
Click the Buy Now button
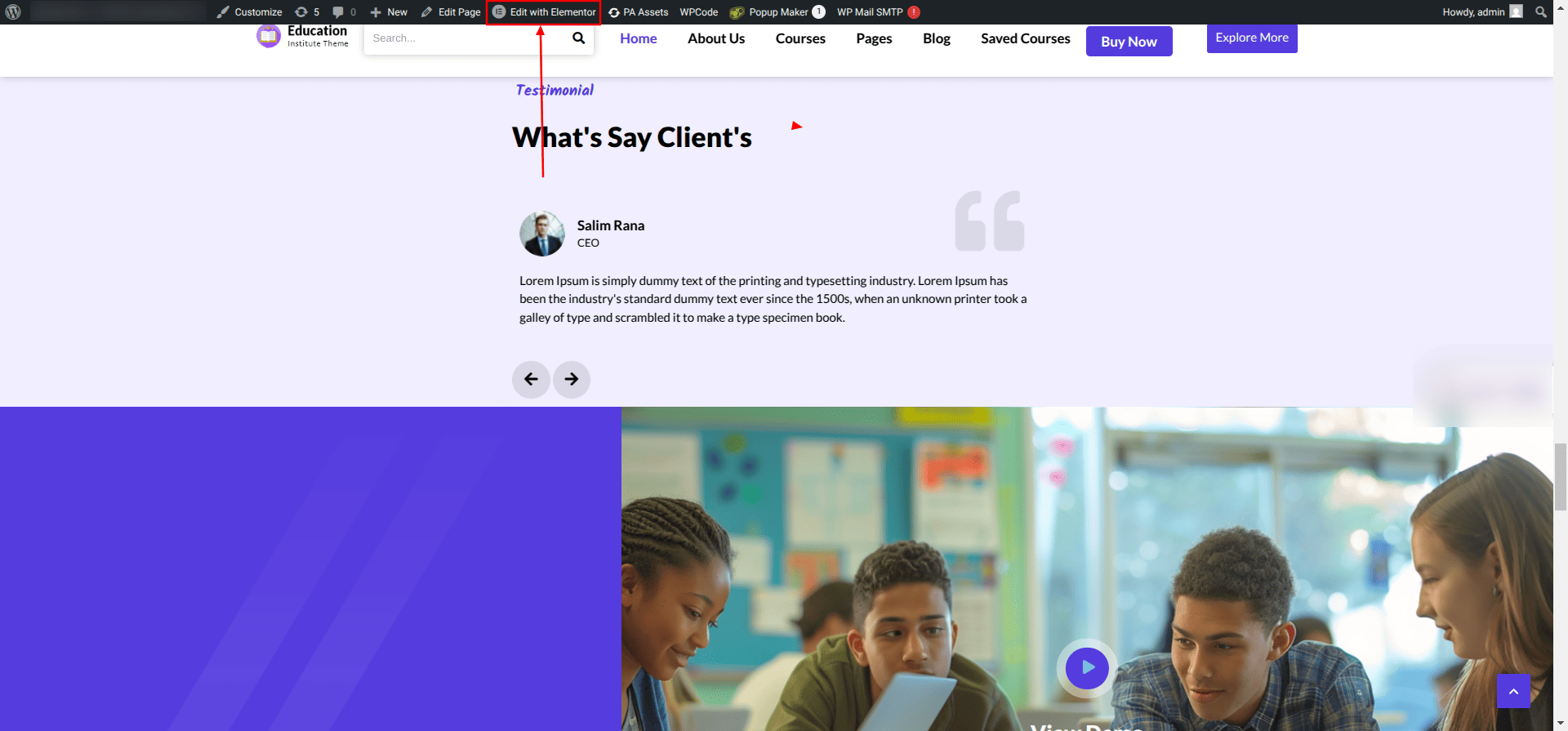(1129, 42)
